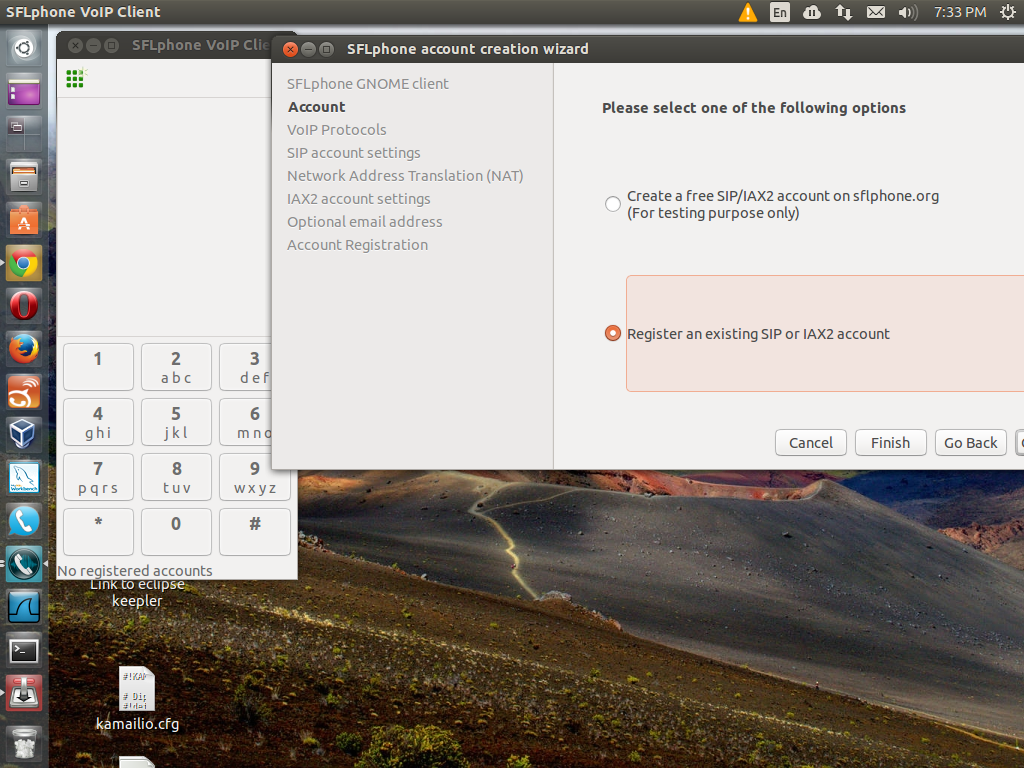Open MySQL Workbench from the dock
The height and width of the screenshot is (768, 1024).
[24, 477]
